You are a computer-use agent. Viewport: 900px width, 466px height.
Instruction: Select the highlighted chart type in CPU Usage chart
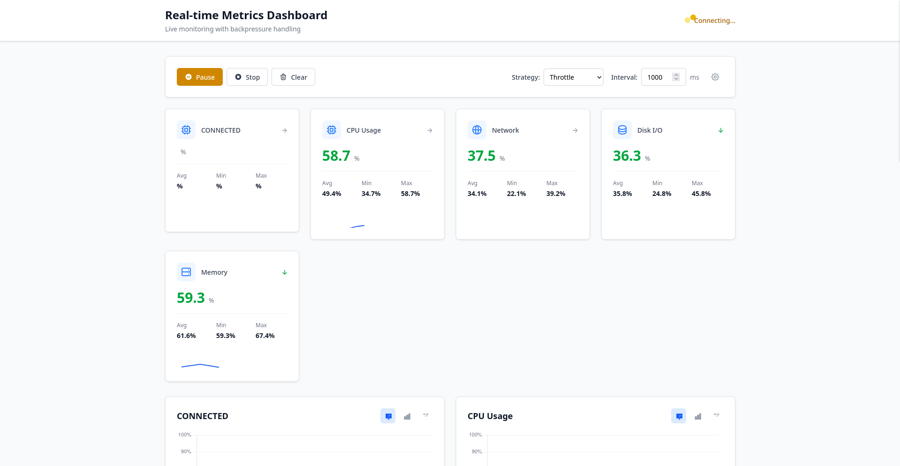[x=679, y=416]
